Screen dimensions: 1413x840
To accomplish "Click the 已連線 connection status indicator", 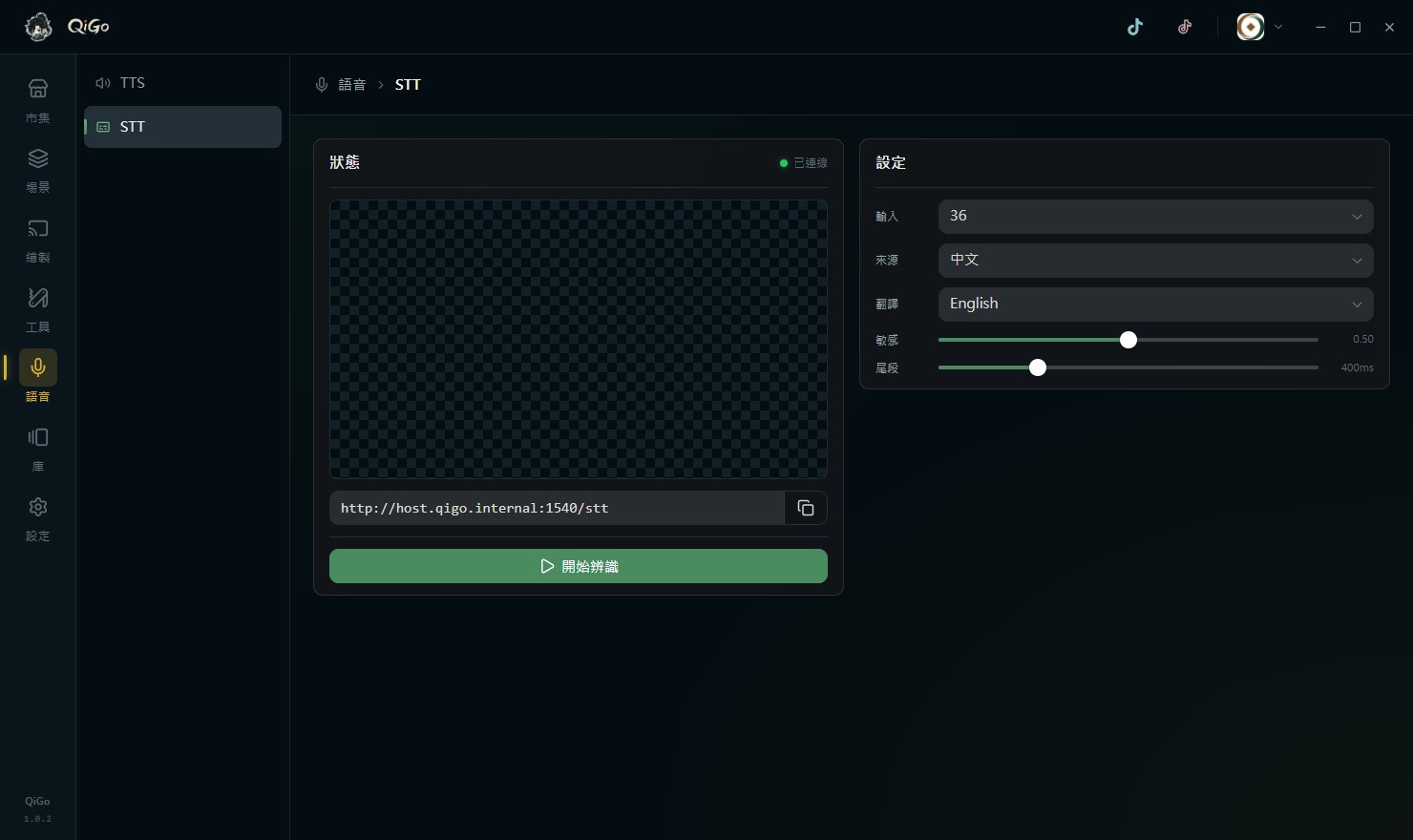I will click(803, 163).
